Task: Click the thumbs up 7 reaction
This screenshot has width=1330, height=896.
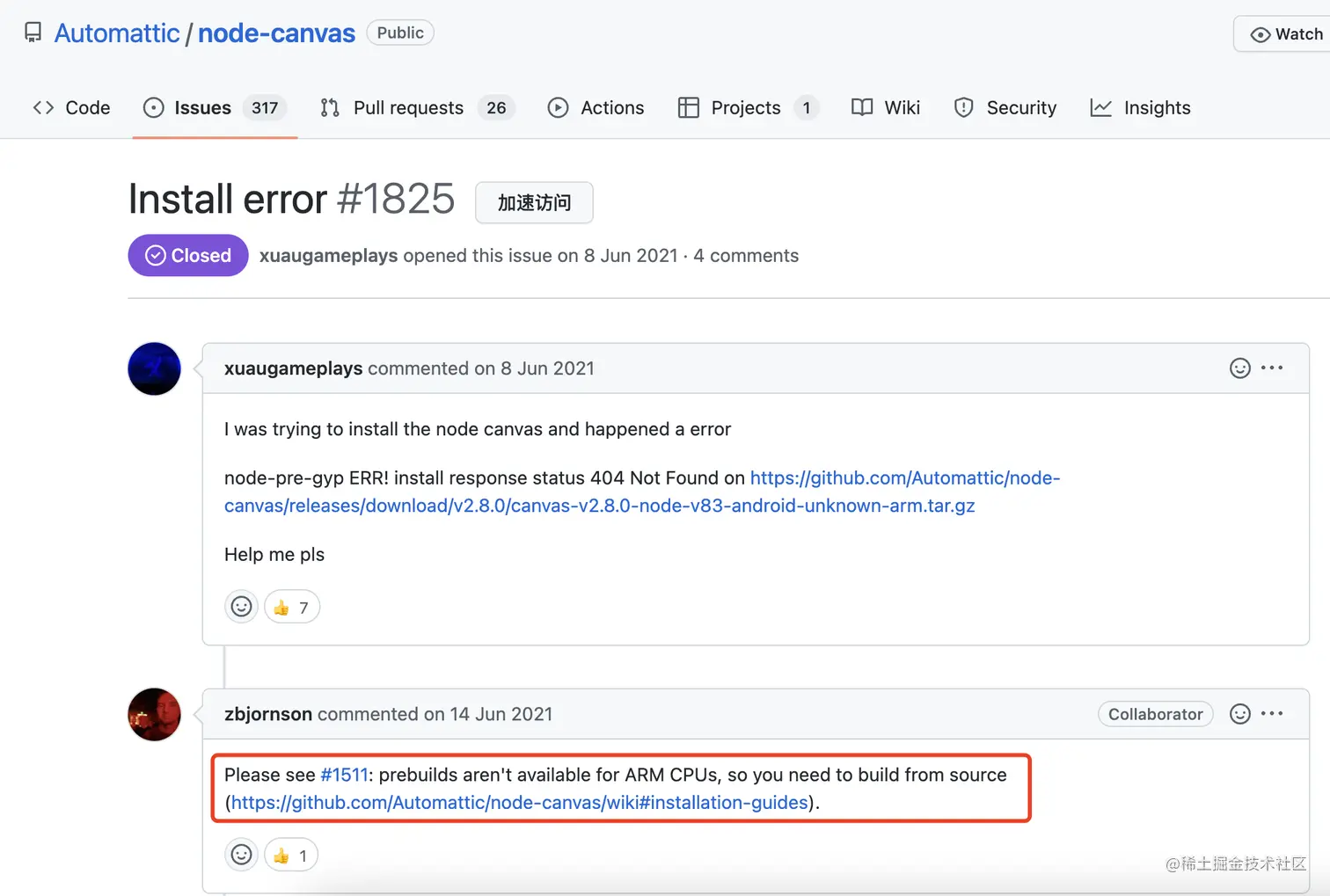Action: click(x=292, y=607)
